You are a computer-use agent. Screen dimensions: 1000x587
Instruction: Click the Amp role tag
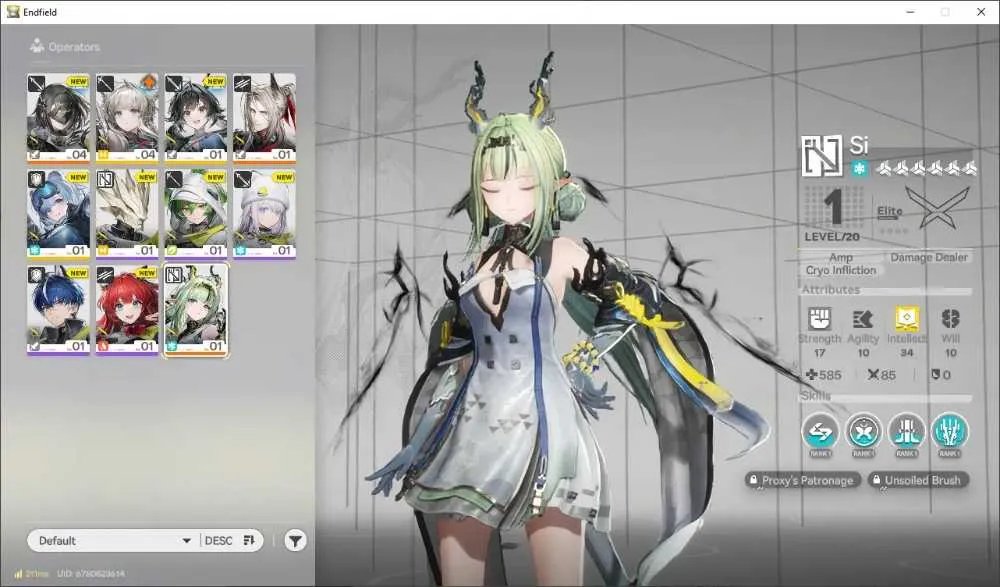841,257
